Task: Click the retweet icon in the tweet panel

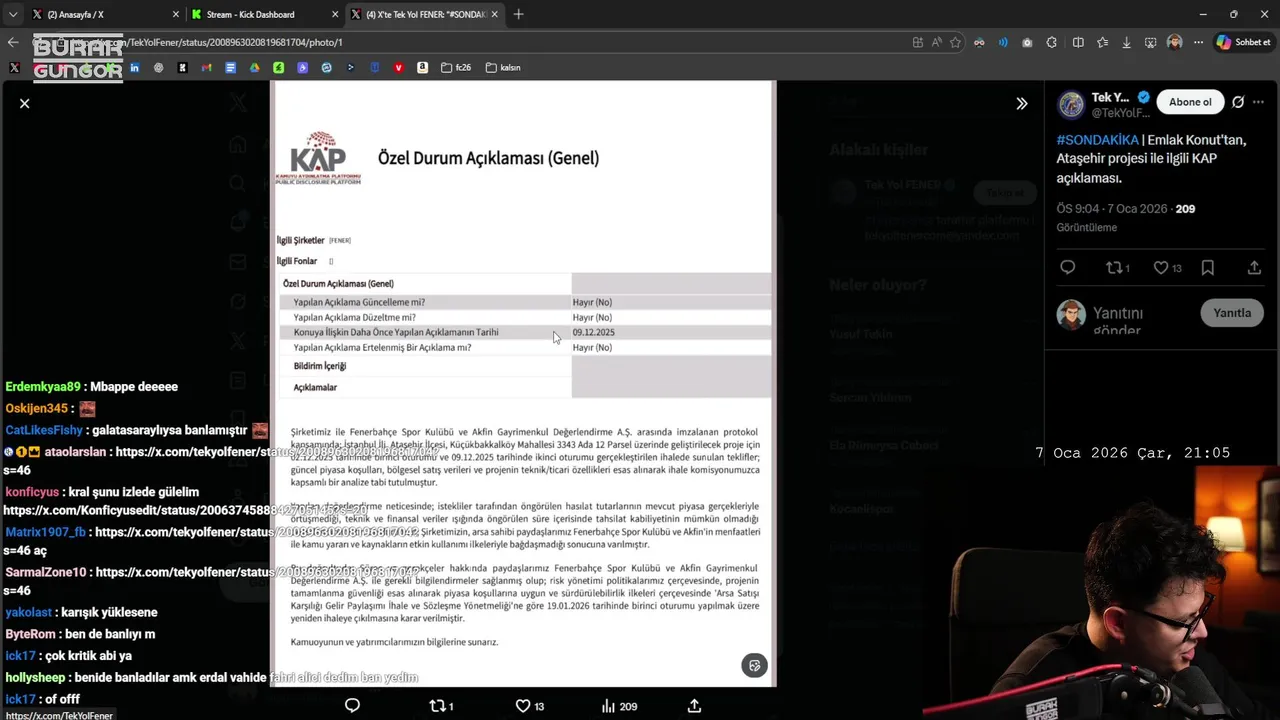Action: [1114, 268]
